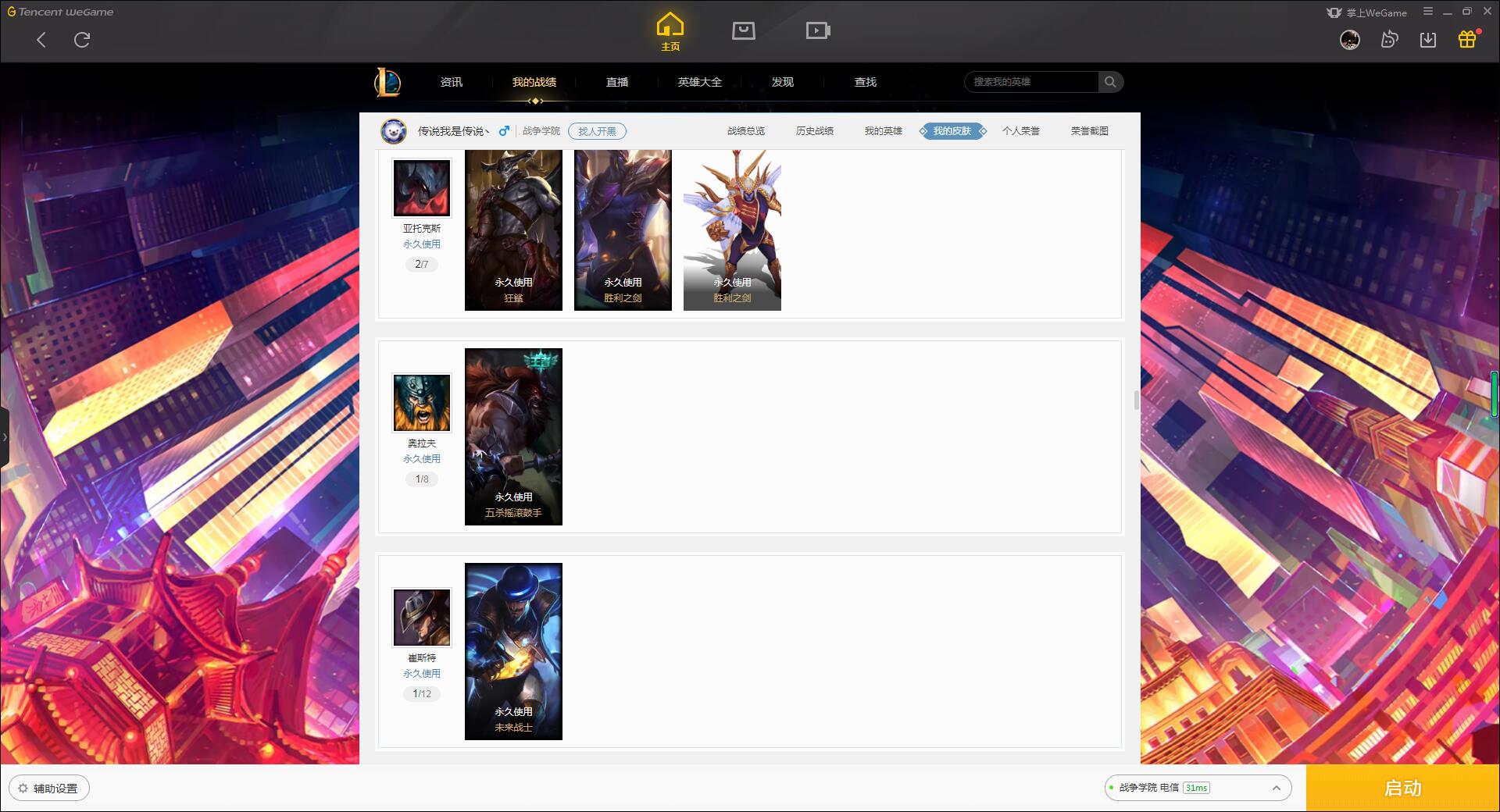The width and height of the screenshot is (1500, 812).
Task: Open the white-background 胜利之剑 model card
Action: (x=732, y=230)
